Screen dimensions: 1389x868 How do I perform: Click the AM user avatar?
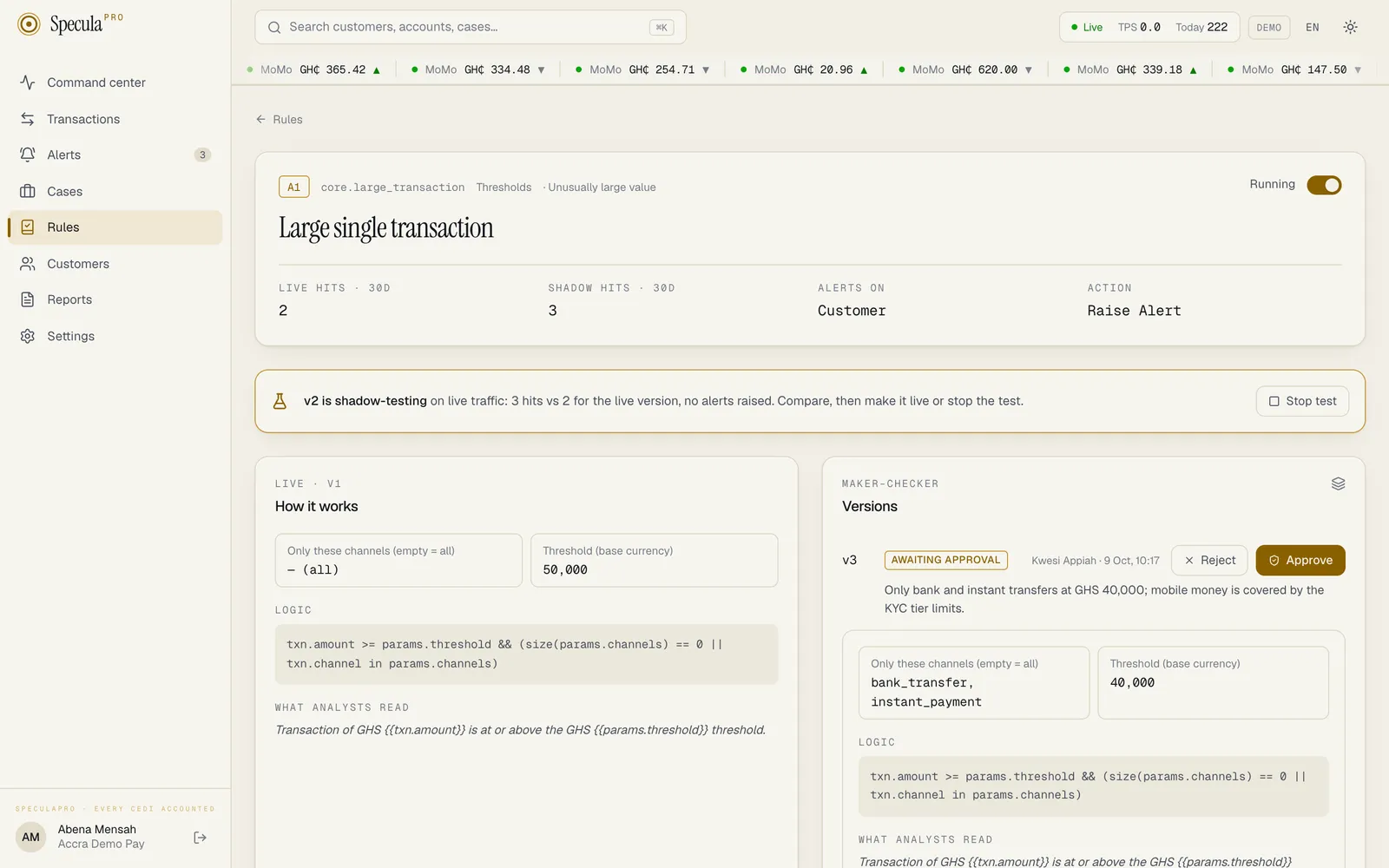[31, 838]
